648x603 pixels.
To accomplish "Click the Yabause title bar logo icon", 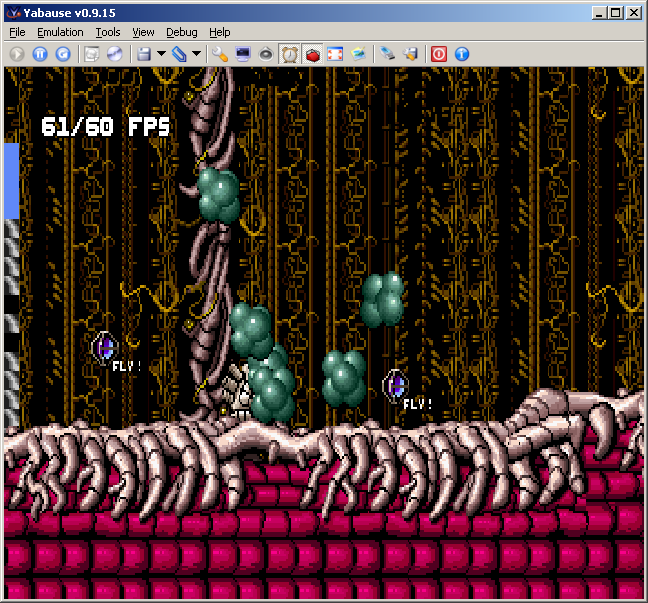I will pyautogui.click(x=14, y=13).
